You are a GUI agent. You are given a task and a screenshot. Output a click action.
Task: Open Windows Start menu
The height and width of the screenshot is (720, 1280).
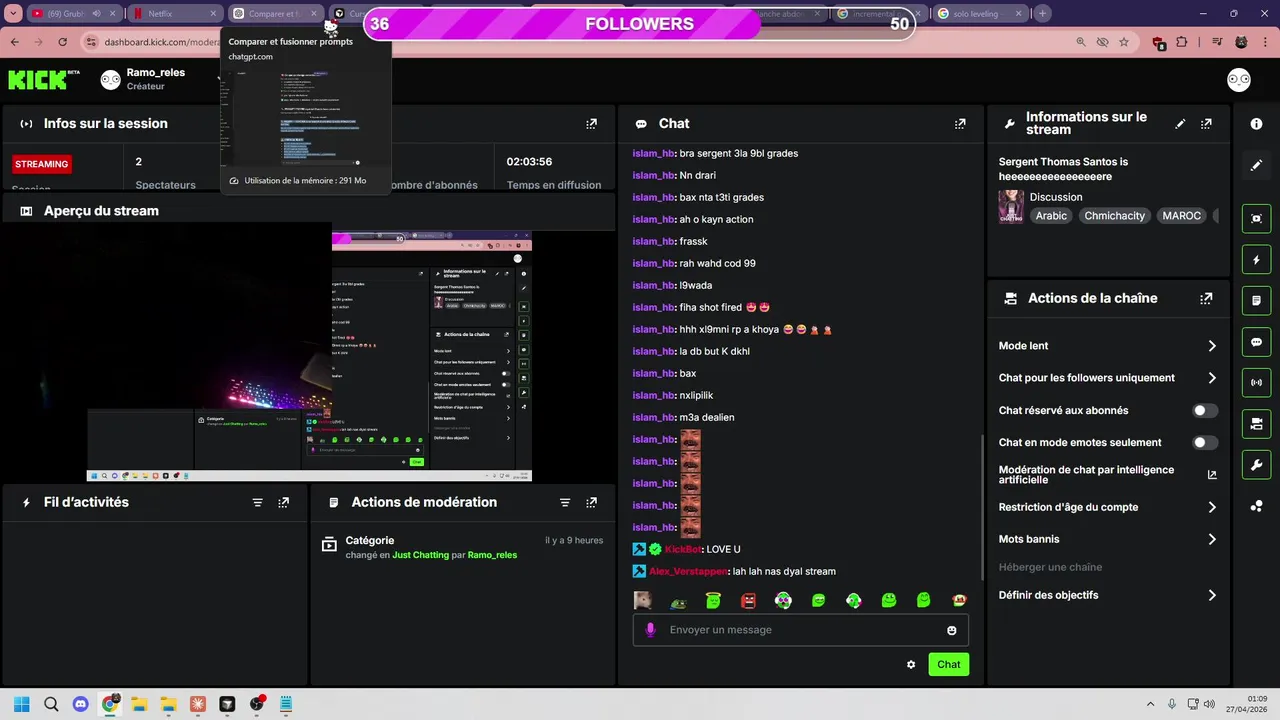22,704
